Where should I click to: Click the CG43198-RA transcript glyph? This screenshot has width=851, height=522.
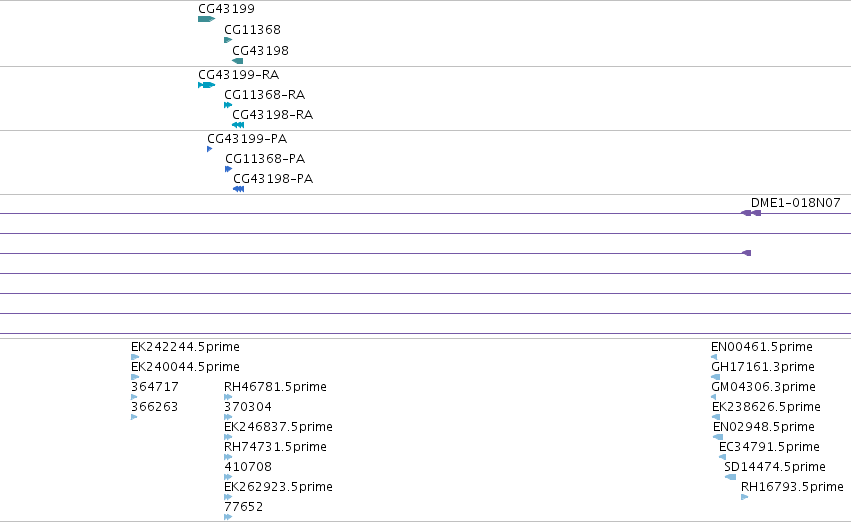pos(238,125)
